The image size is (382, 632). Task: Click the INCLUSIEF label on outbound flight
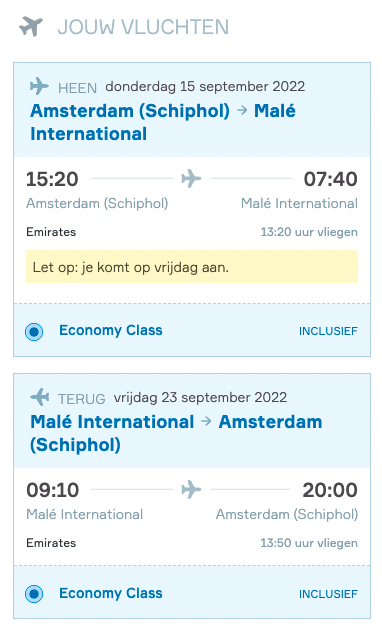click(328, 331)
